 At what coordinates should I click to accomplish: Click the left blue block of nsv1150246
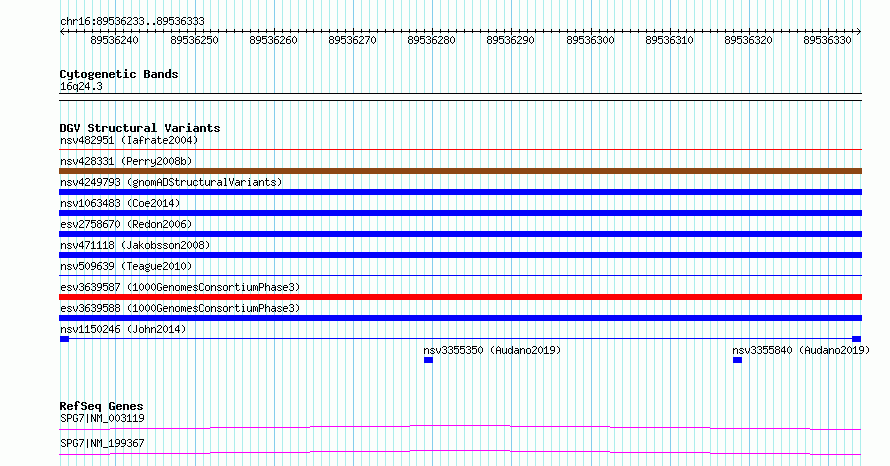[x=64, y=339]
